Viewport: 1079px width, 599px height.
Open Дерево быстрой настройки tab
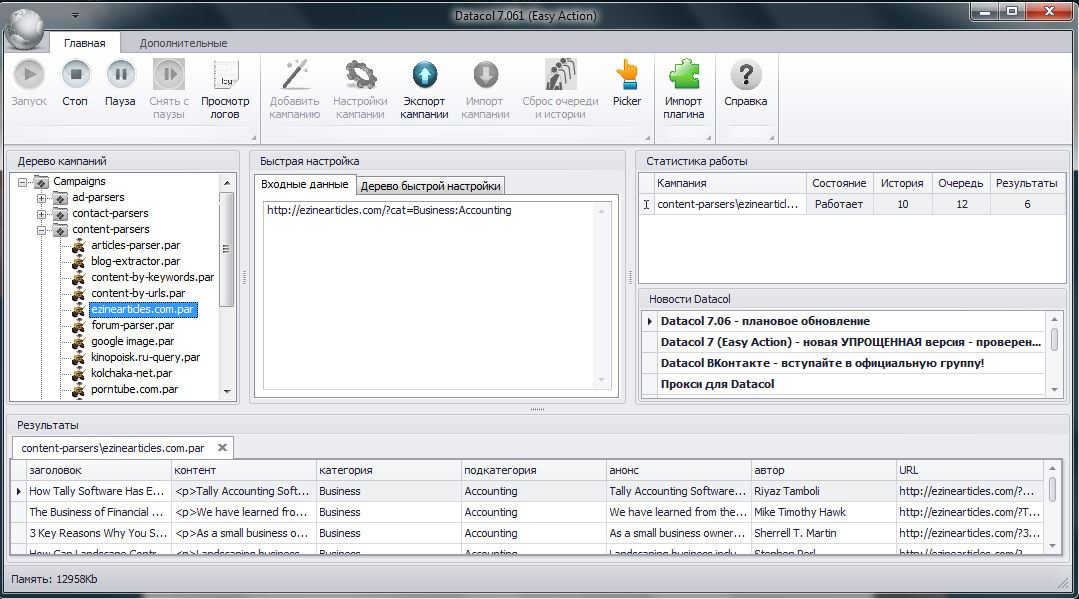(430, 186)
